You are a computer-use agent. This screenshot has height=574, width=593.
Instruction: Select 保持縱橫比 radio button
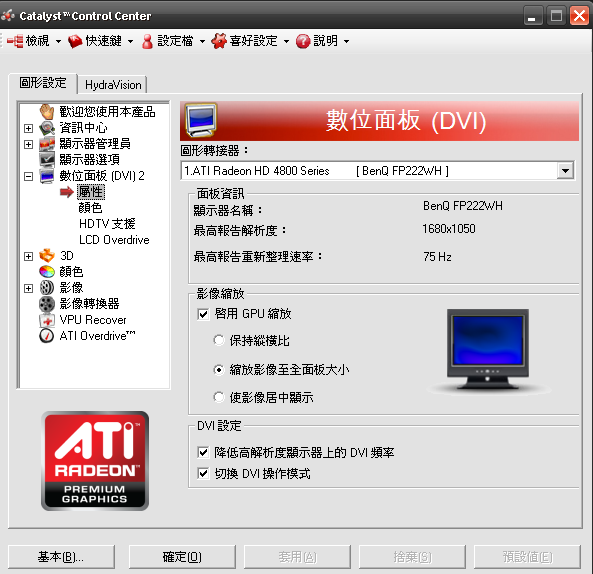click(x=219, y=340)
